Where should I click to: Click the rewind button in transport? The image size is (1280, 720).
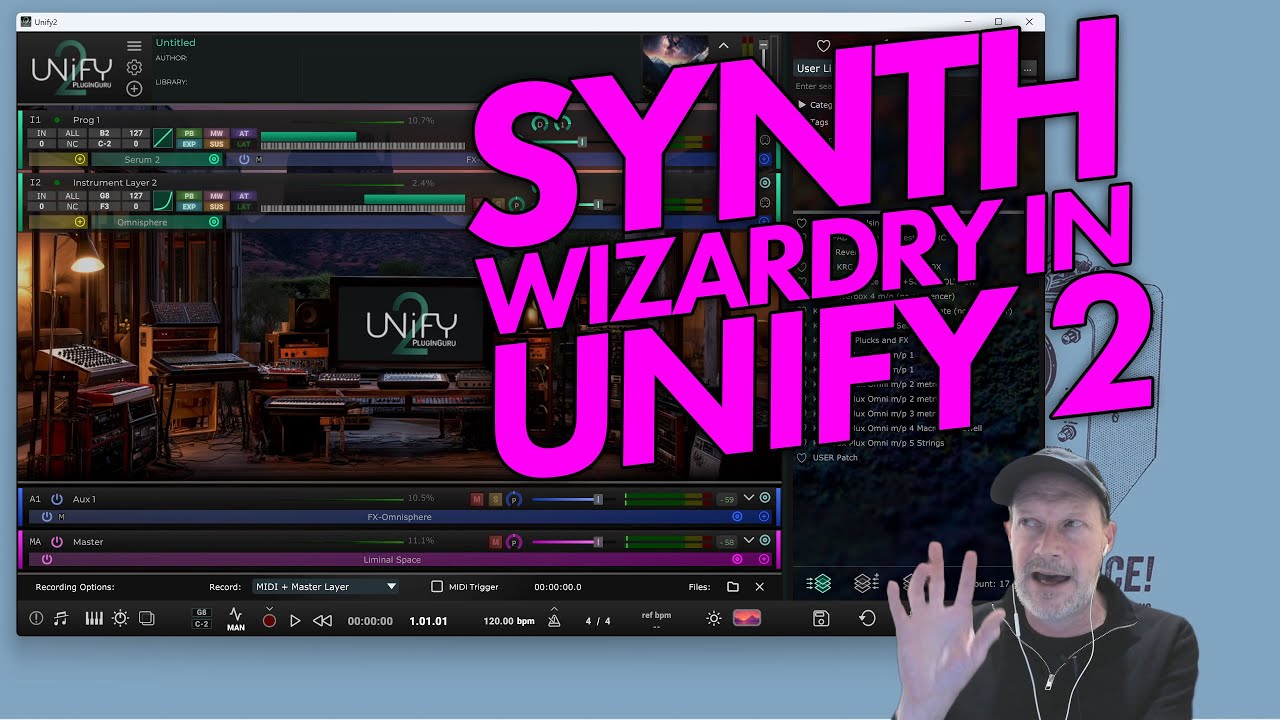(322, 621)
